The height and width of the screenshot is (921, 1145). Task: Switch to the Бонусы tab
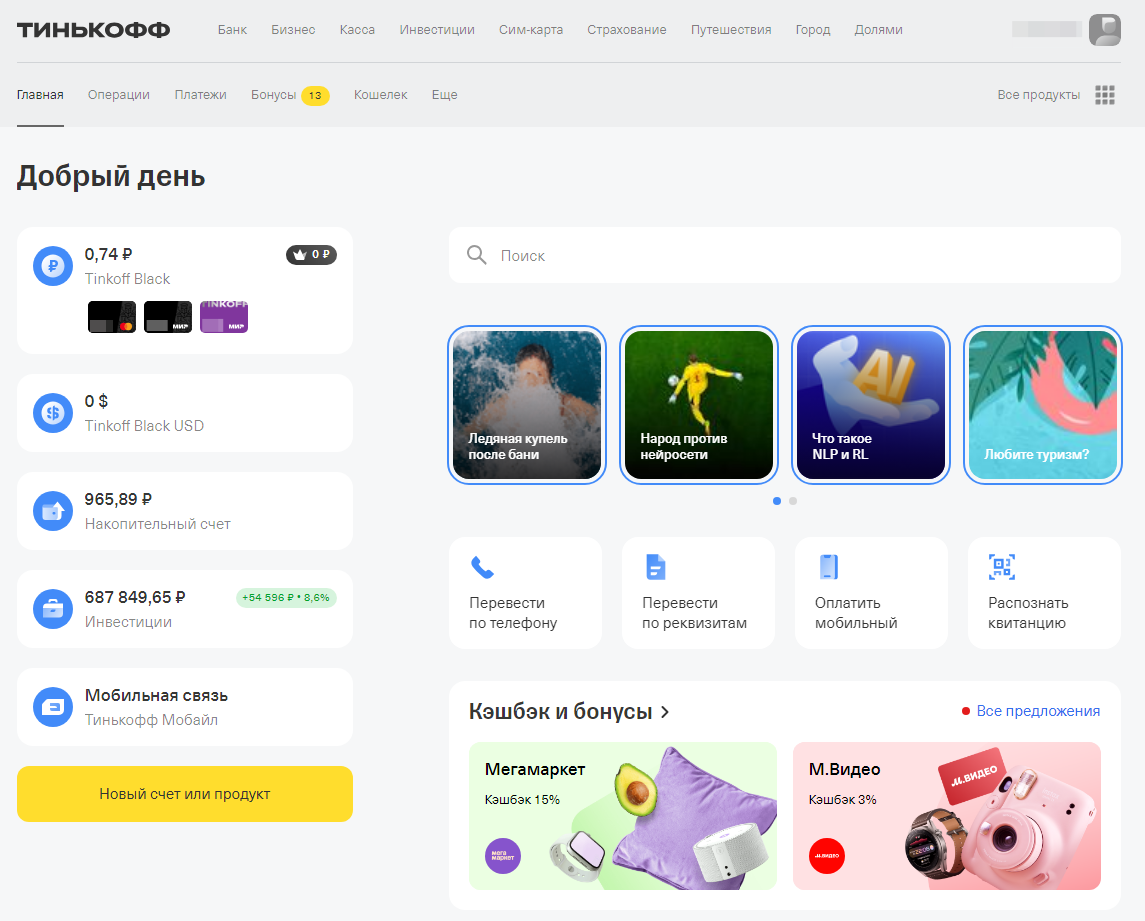point(274,95)
